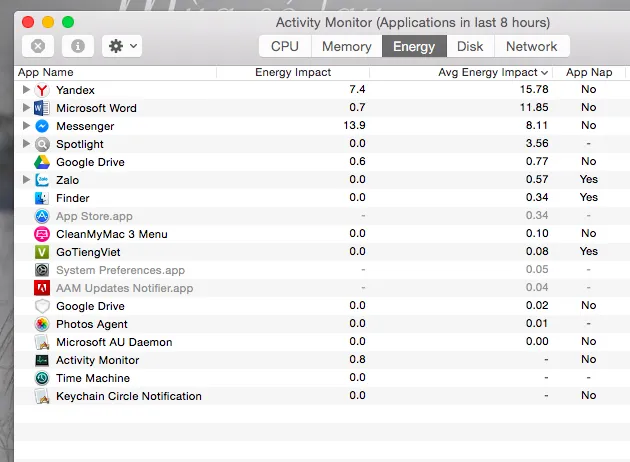The height and width of the screenshot is (462, 630).
Task: Expand the Messenger process disclosure triangle
Action: 26,126
